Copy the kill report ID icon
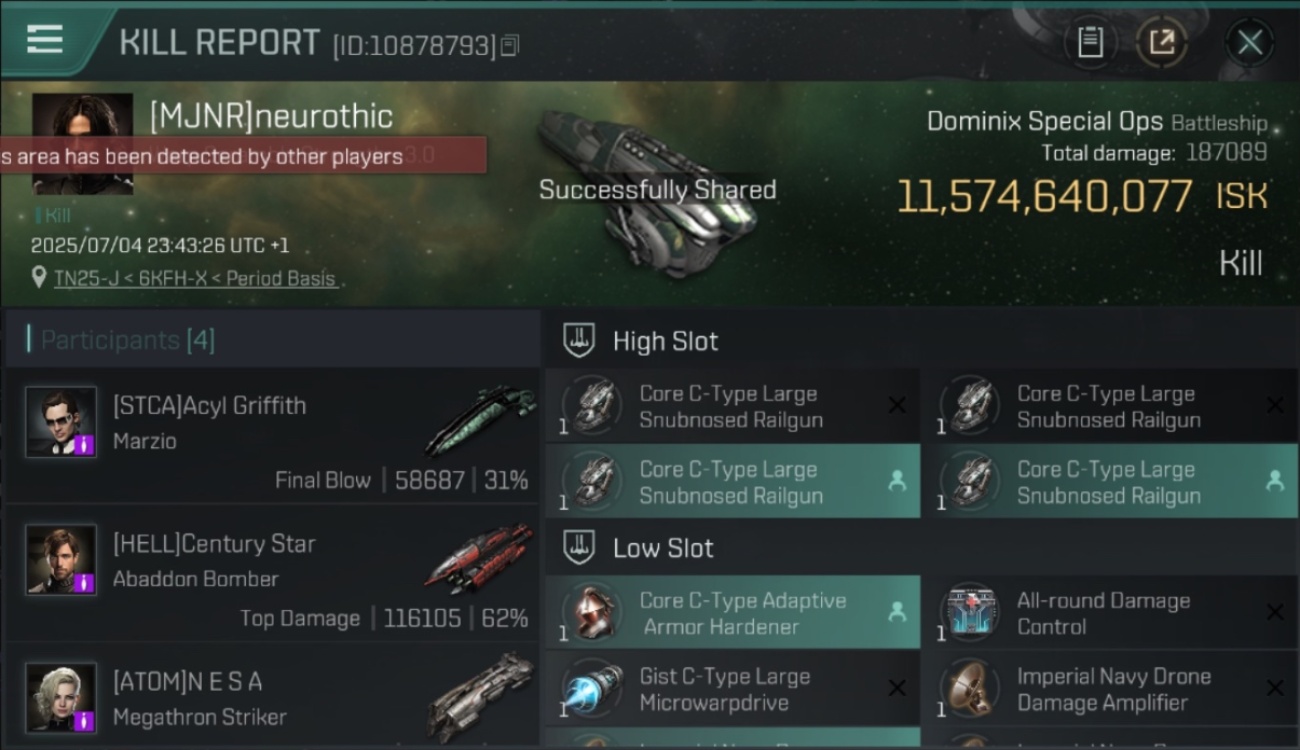 [510, 45]
